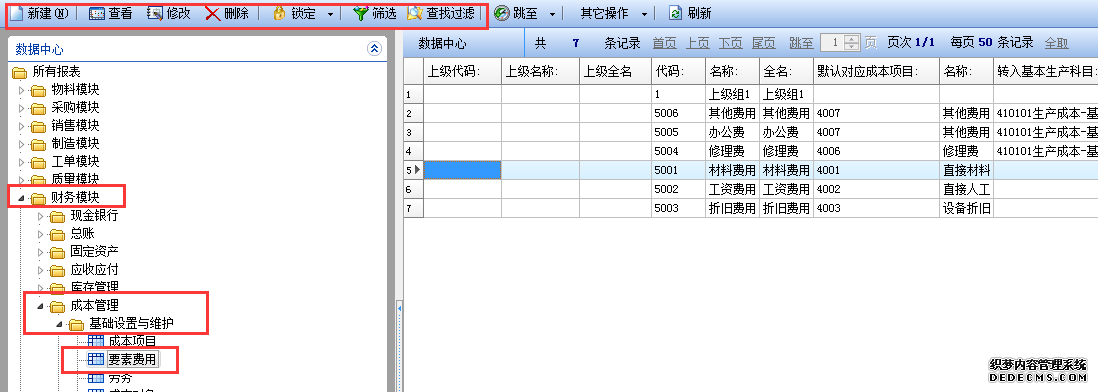The image size is (1098, 392).
Task: Select the 折旧费用 row in table
Action: click(750, 208)
